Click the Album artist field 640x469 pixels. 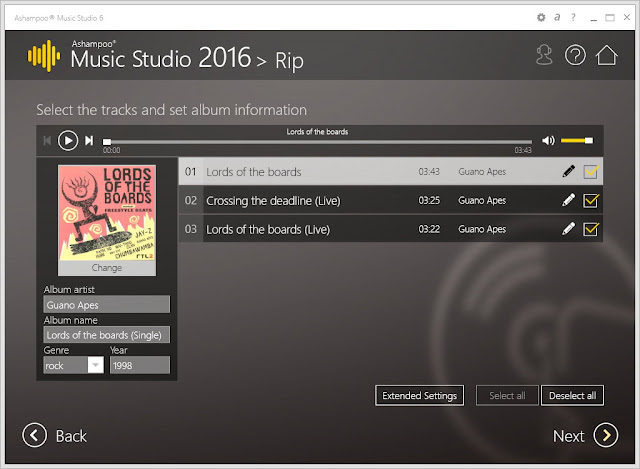(107, 305)
